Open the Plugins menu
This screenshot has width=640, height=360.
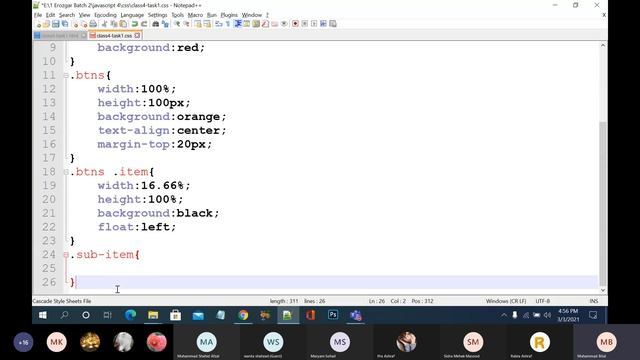229,15
